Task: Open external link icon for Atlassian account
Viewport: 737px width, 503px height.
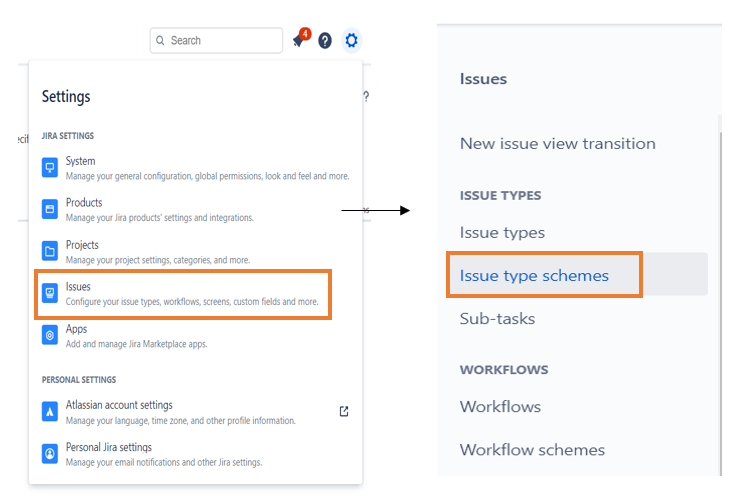Action: (344, 411)
